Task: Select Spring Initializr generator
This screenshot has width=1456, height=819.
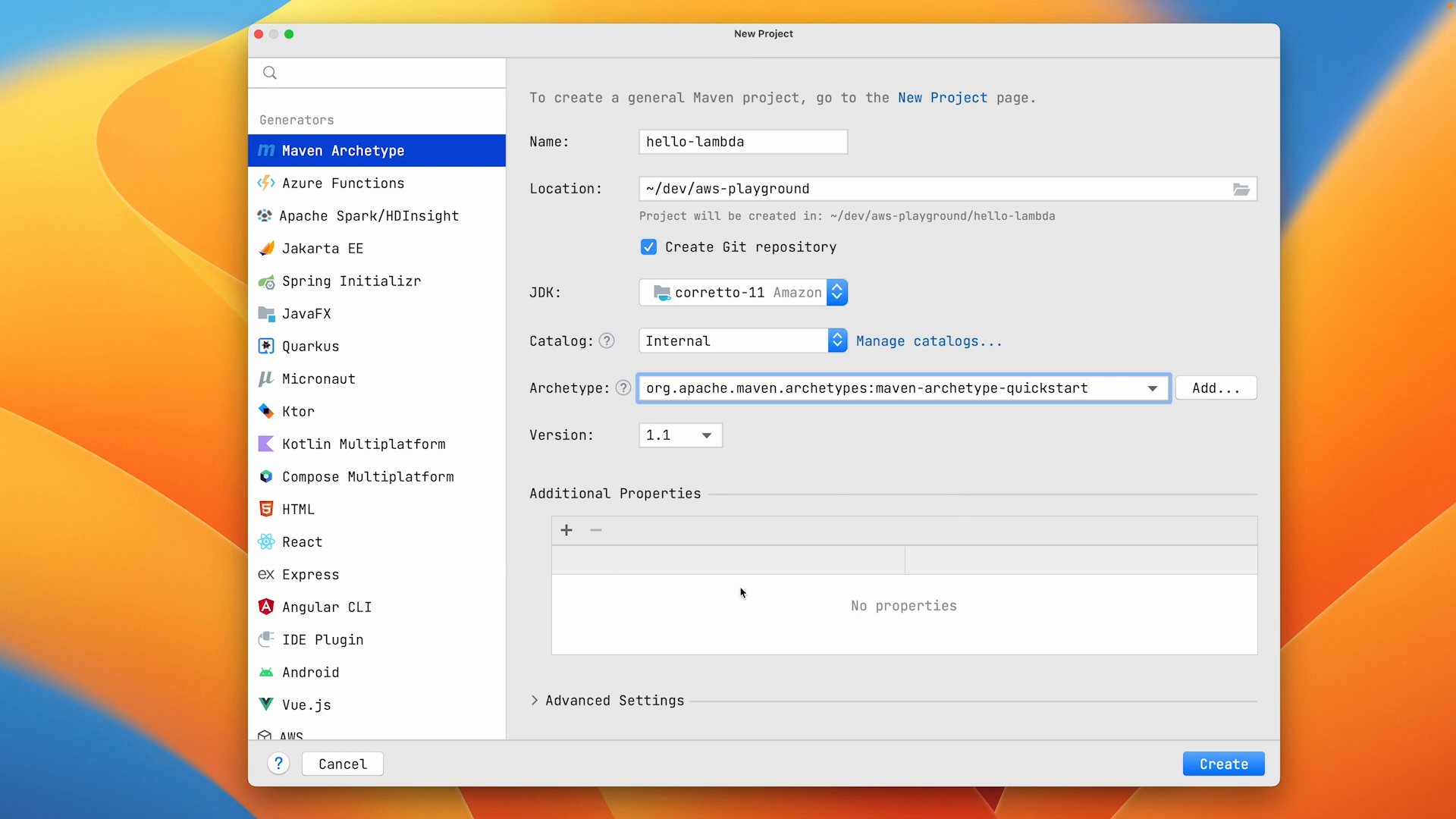Action: [x=352, y=281]
